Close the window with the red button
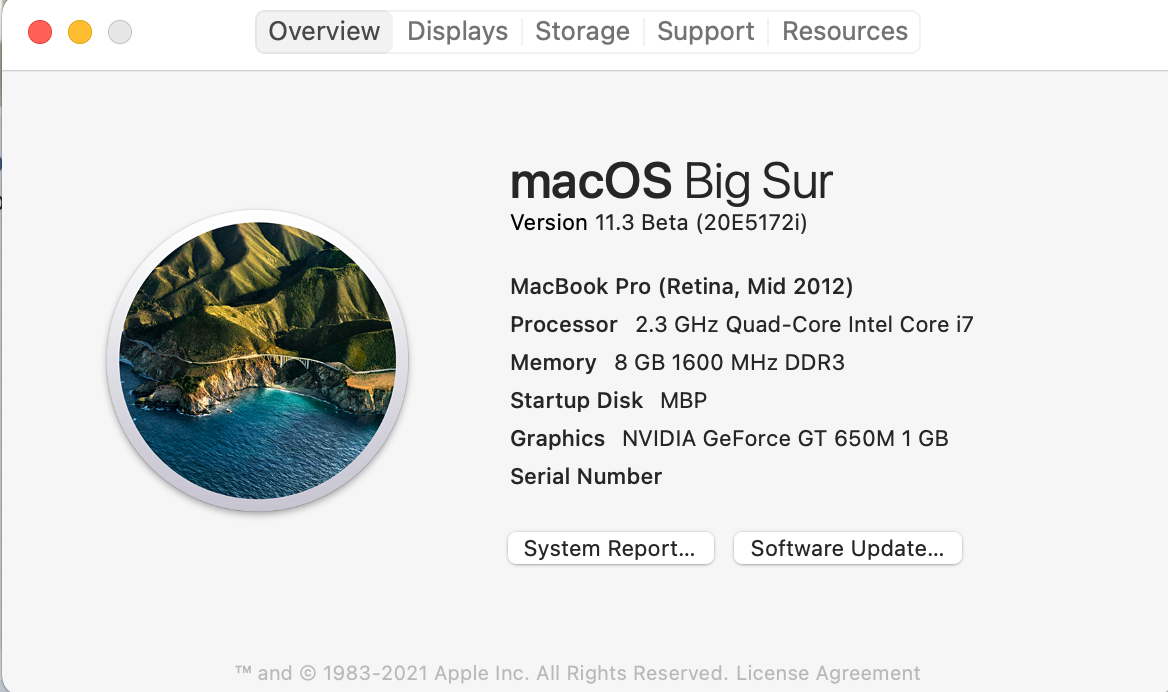The width and height of the screenshot is (1168, 692). coord(40,32)
